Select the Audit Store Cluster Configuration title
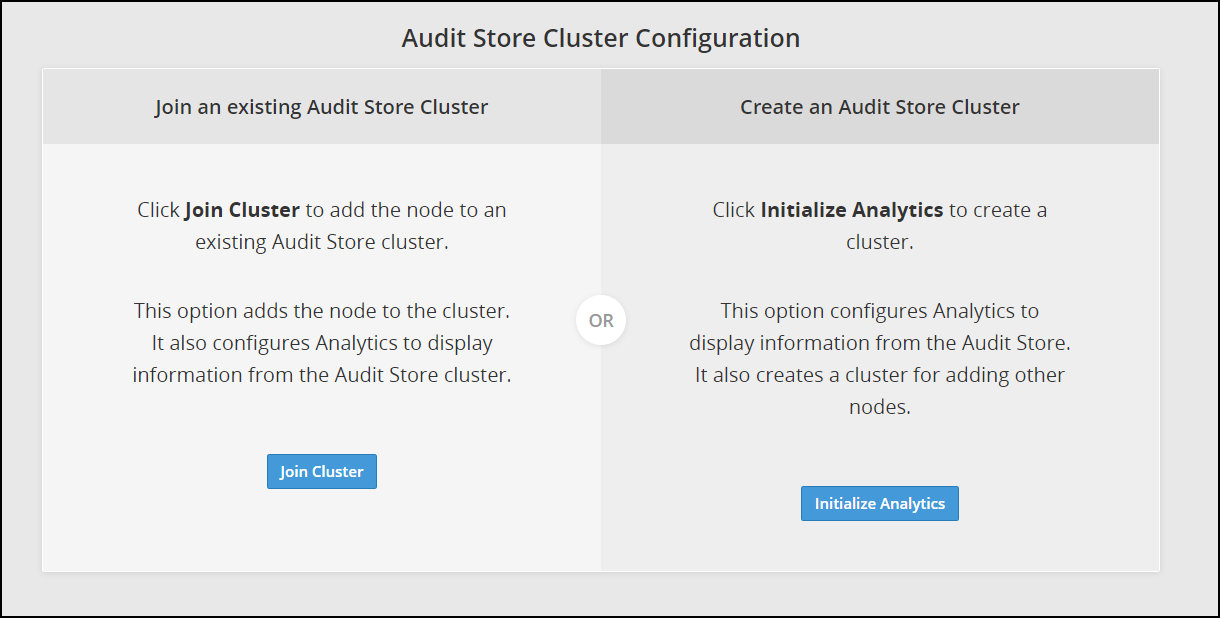The image size is (1220, 618). (x=600, y=38)
